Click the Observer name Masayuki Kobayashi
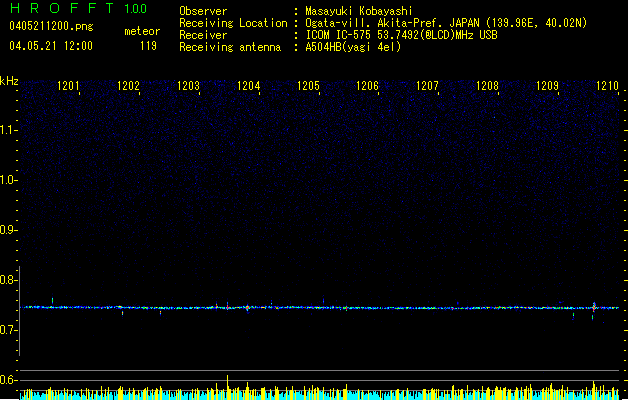Image resolution: width=629 pixels, height=400 pixels. pos(361,11)
